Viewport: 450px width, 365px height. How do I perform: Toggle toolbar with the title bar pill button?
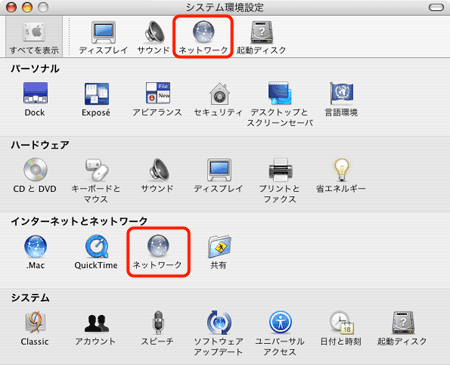tap(436, 7)
